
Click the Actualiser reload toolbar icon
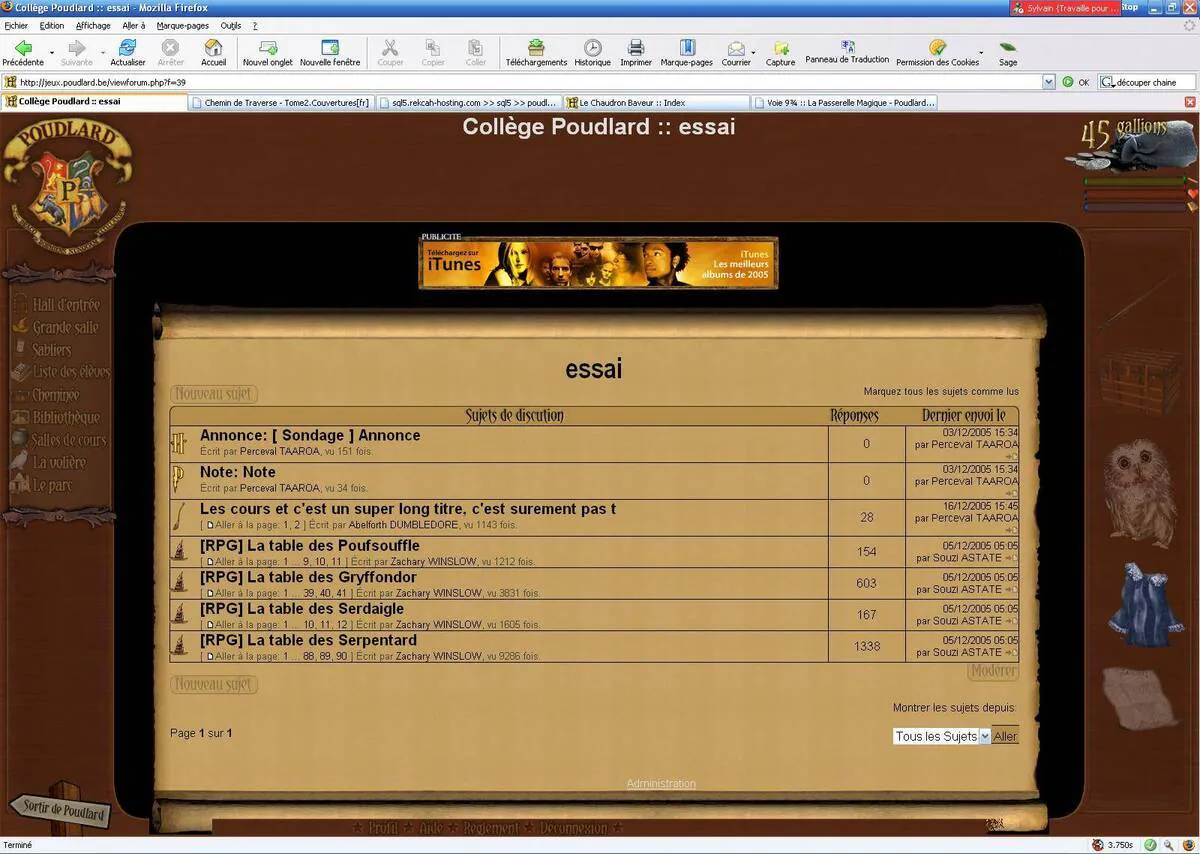coord(128,47)
